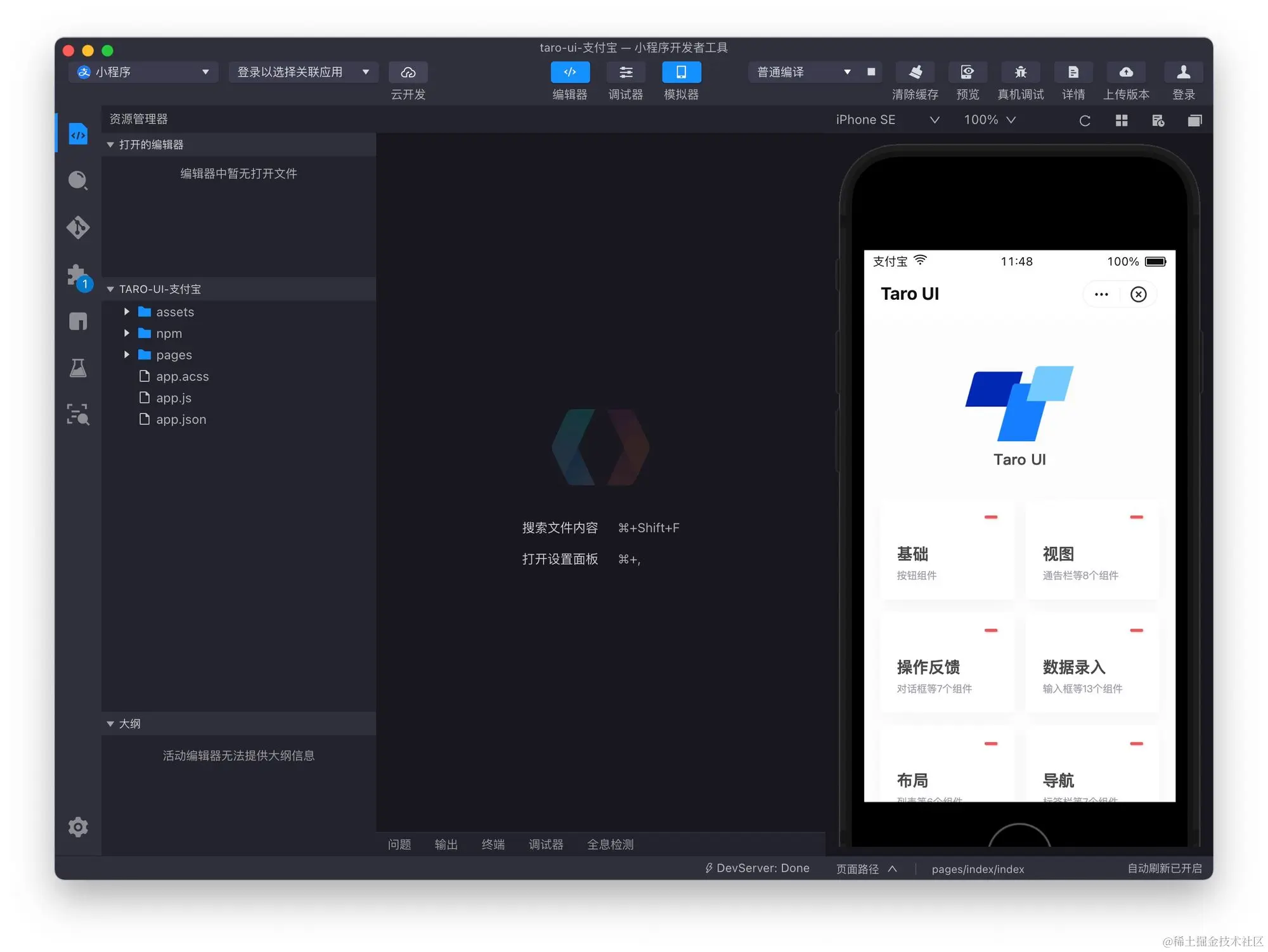
Task: Click the search icon in left sidebar
Action: click(78, 181)
